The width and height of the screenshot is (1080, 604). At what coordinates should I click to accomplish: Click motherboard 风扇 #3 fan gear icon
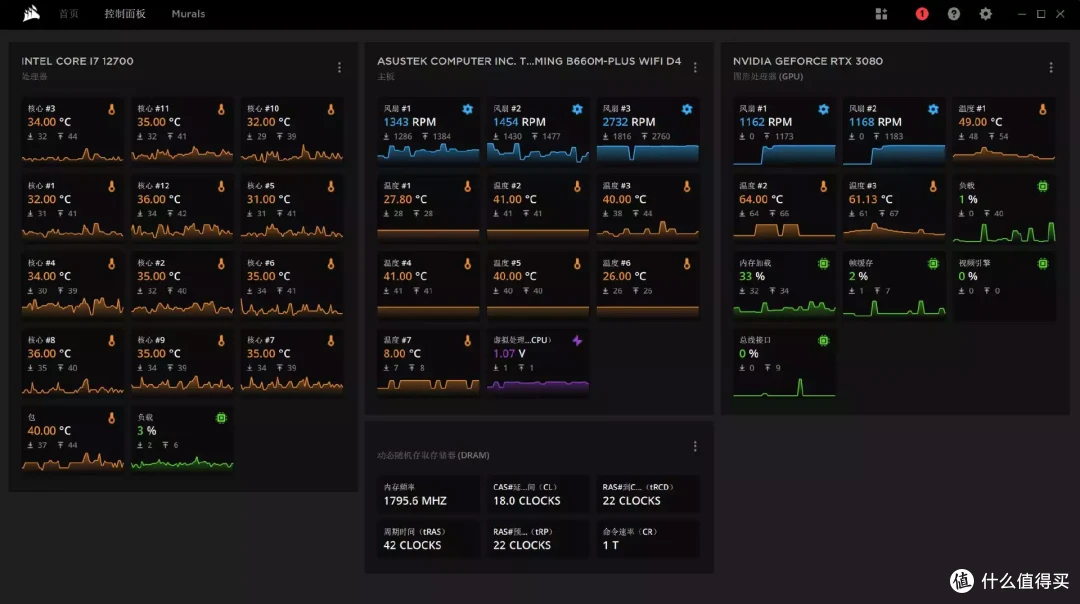(687, 109)
